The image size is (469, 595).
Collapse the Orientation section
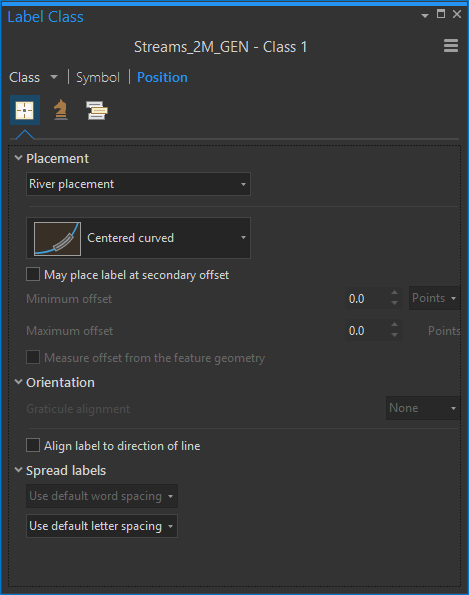pos(18,382)
